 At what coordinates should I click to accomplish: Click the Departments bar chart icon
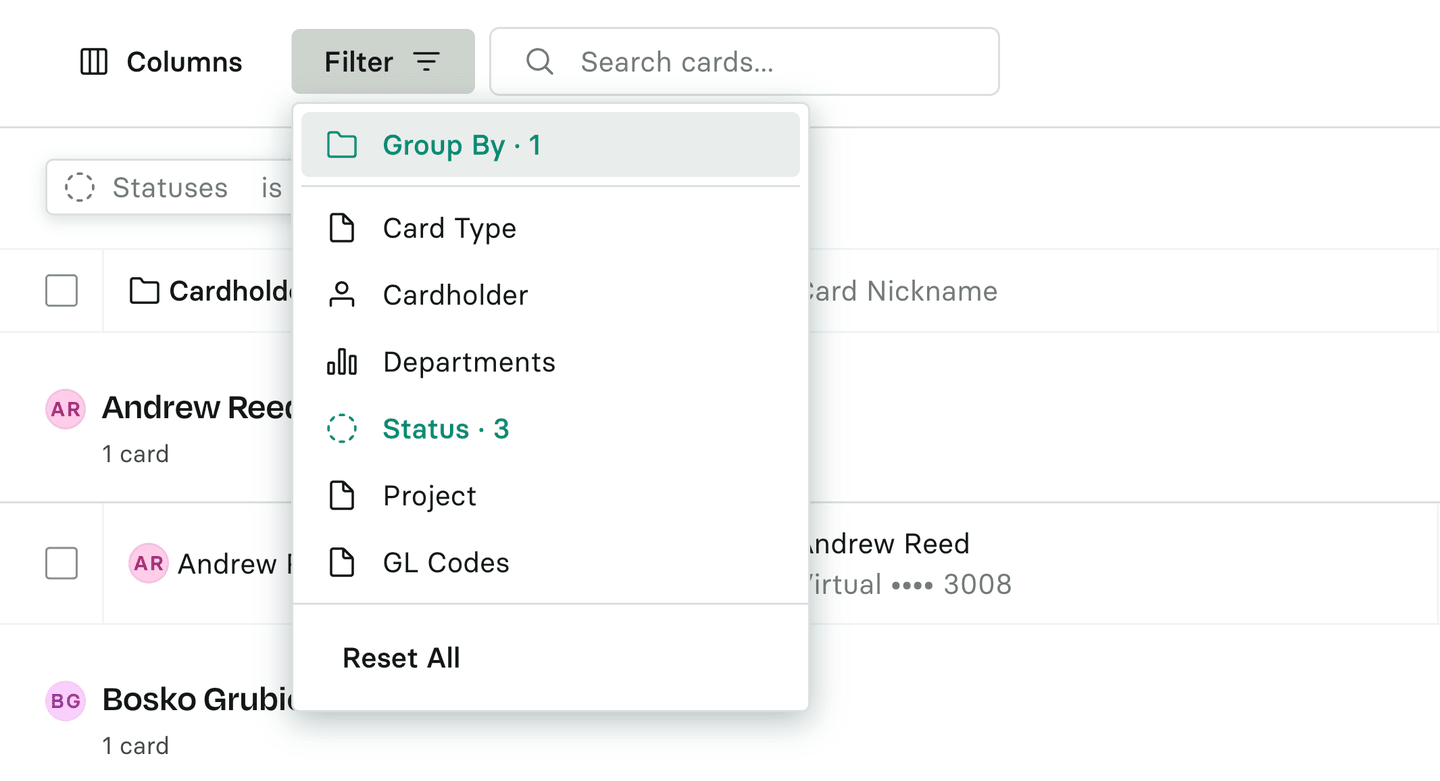click(x=342, y=362)
